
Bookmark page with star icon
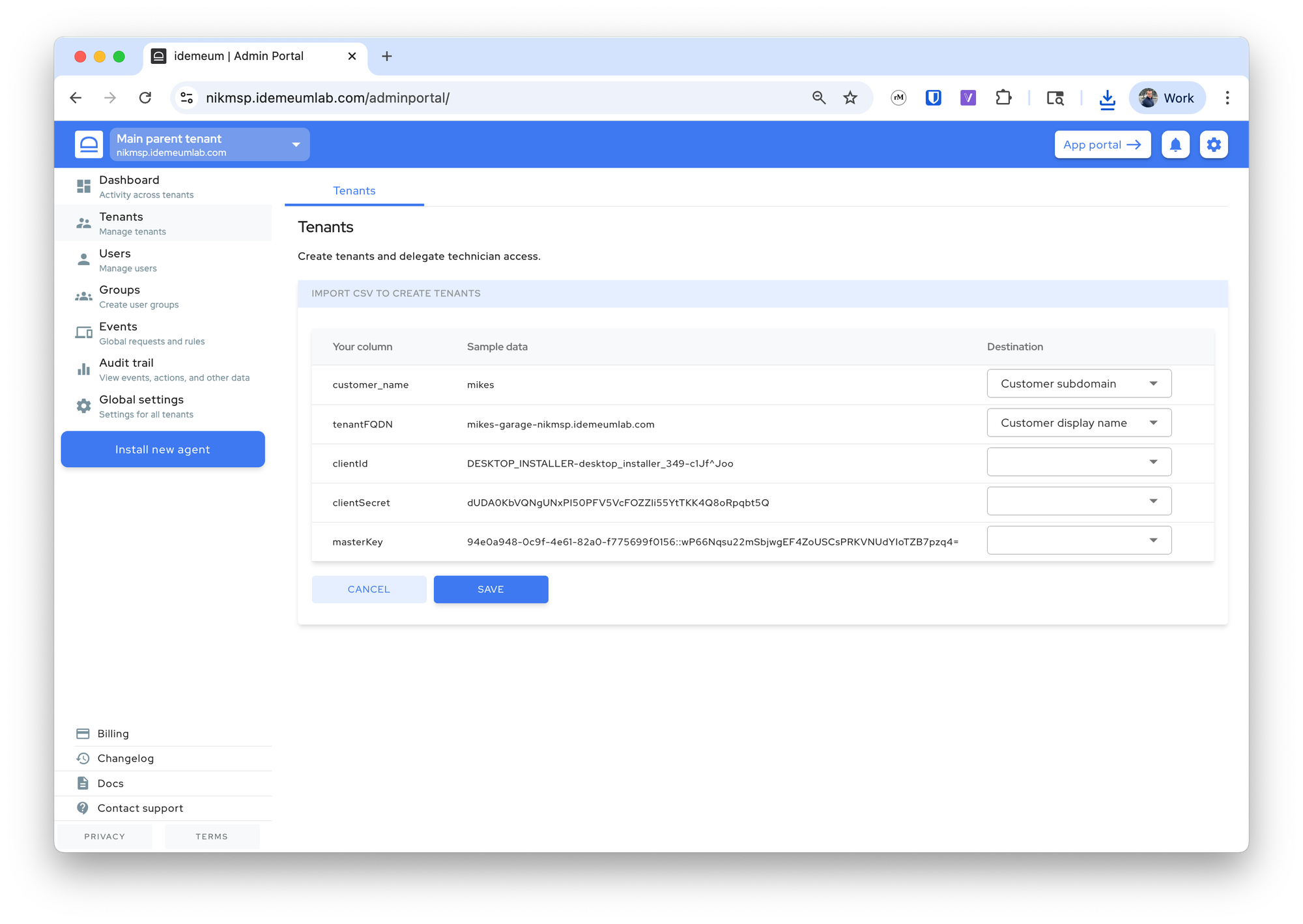pos(850,98)
